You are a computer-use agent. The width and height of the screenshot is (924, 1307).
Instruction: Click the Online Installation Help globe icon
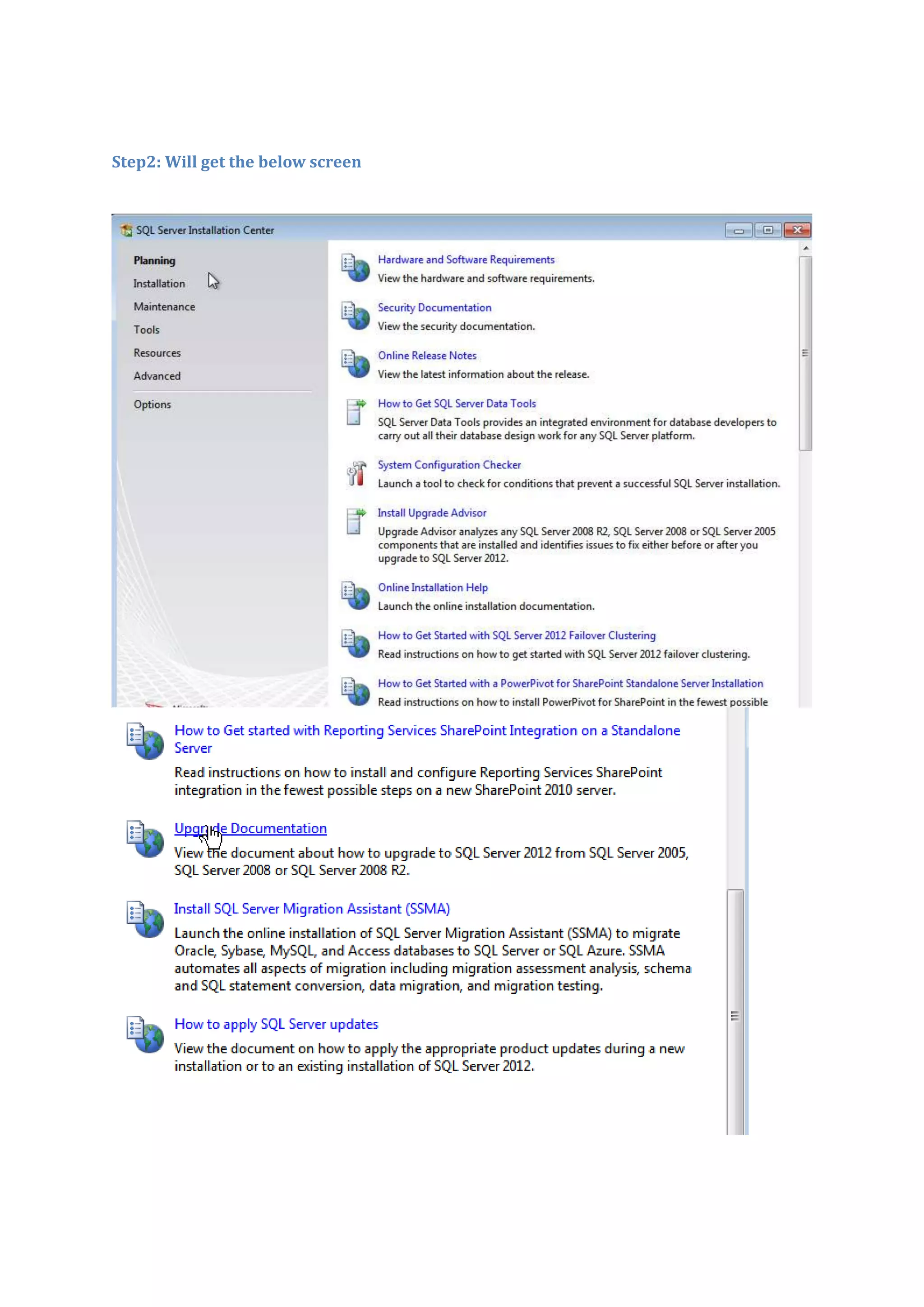pos(355,595)
